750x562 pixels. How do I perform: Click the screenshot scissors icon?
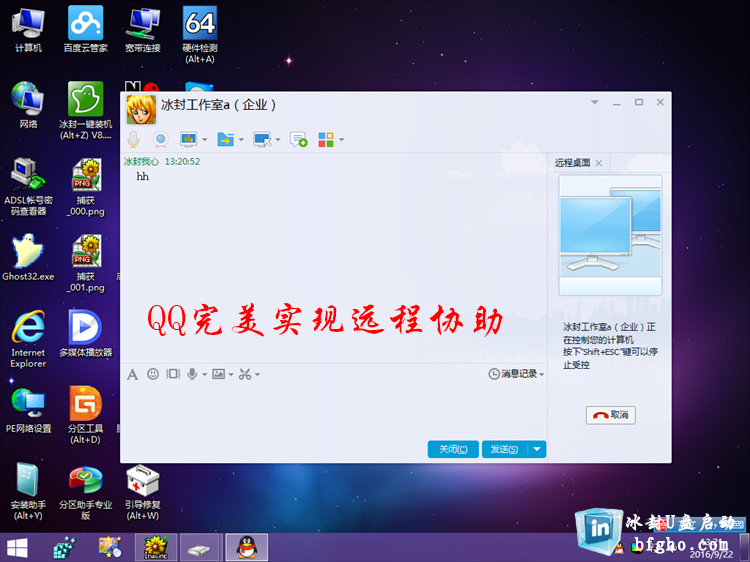[245, 374]
